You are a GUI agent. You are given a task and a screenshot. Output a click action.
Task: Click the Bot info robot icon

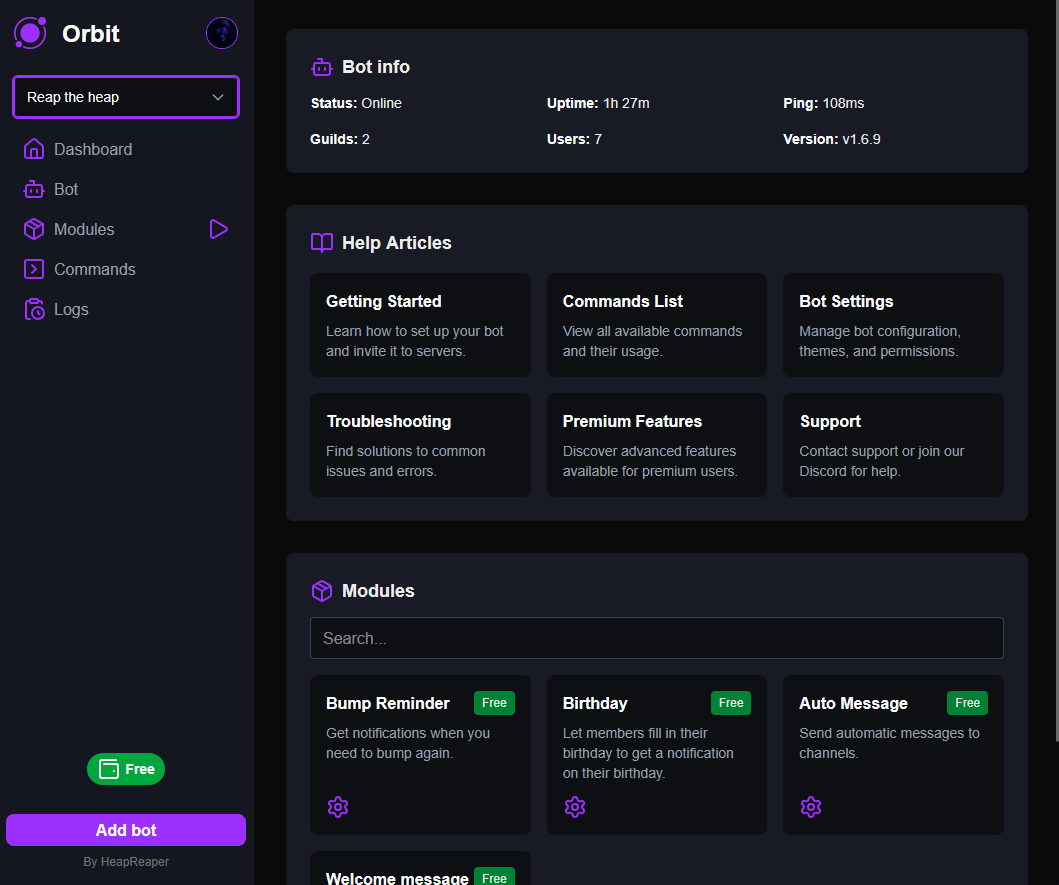point(321,67)
